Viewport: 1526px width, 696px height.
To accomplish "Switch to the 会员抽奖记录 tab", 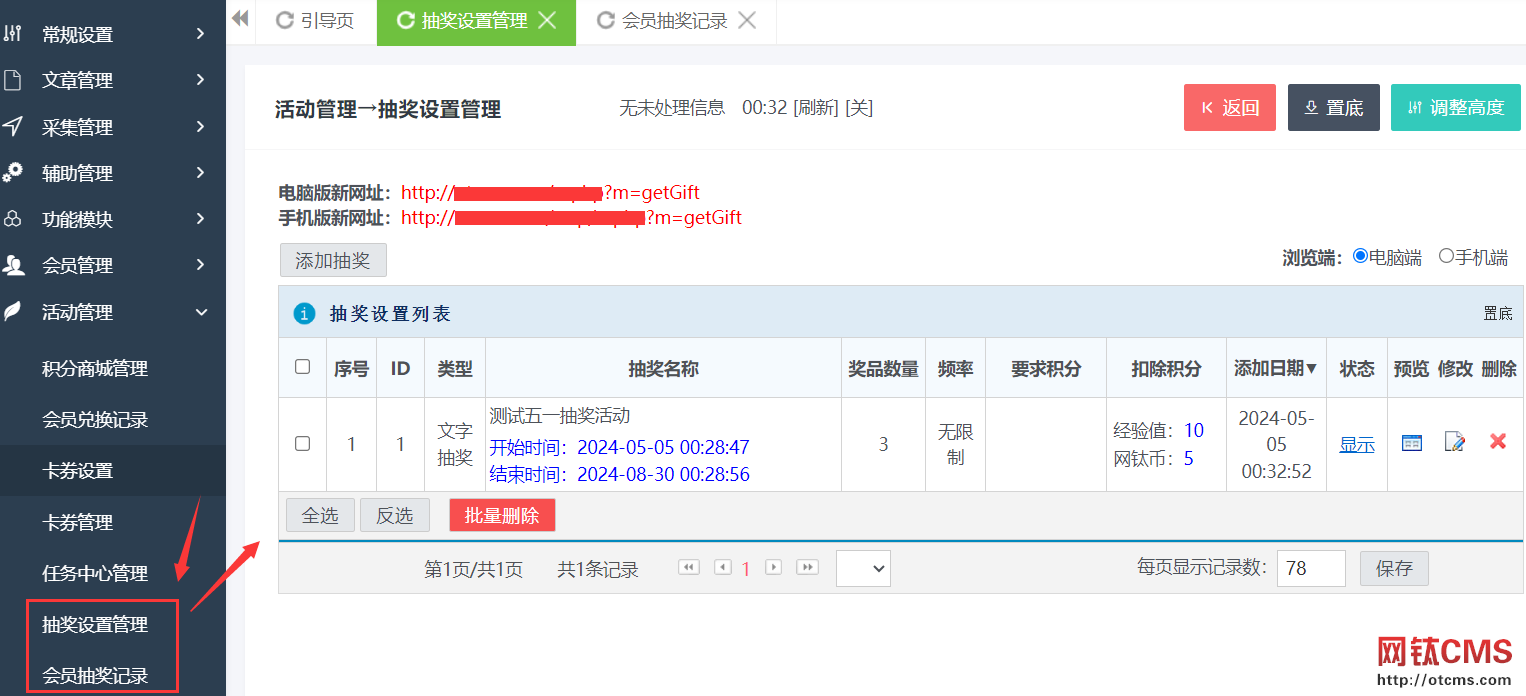I will pos(674,21).
